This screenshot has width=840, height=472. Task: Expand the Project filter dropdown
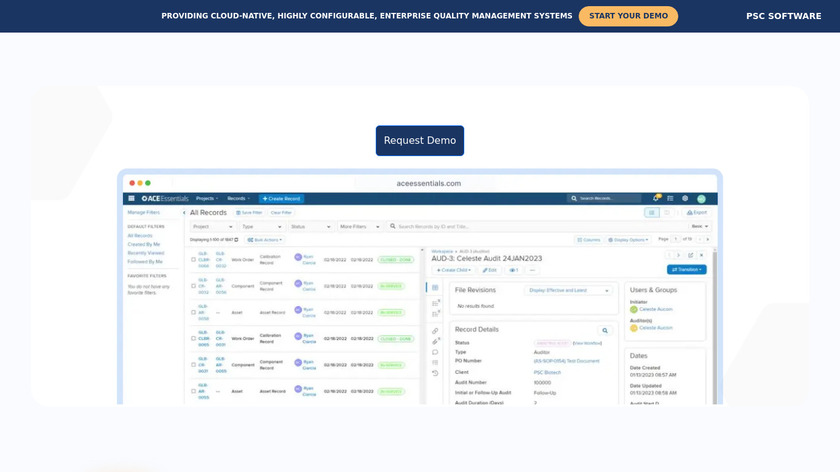coord(212,227)
